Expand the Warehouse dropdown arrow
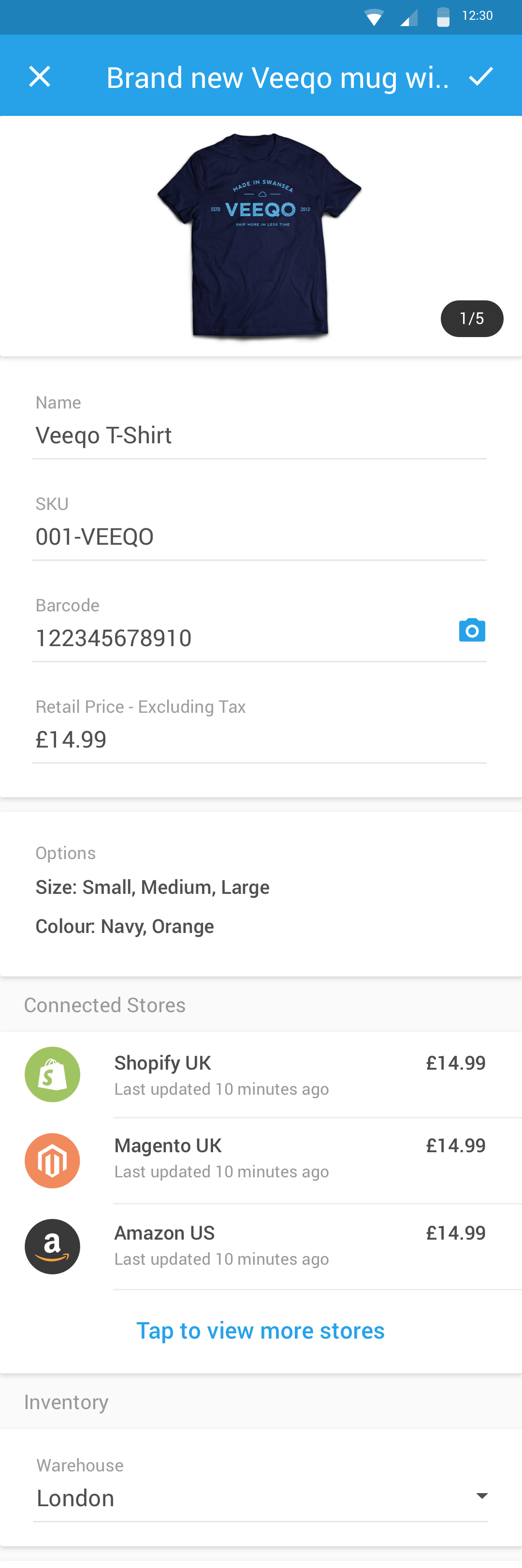The width and height of the screenshot is (522, 1568). point(482,1496)
